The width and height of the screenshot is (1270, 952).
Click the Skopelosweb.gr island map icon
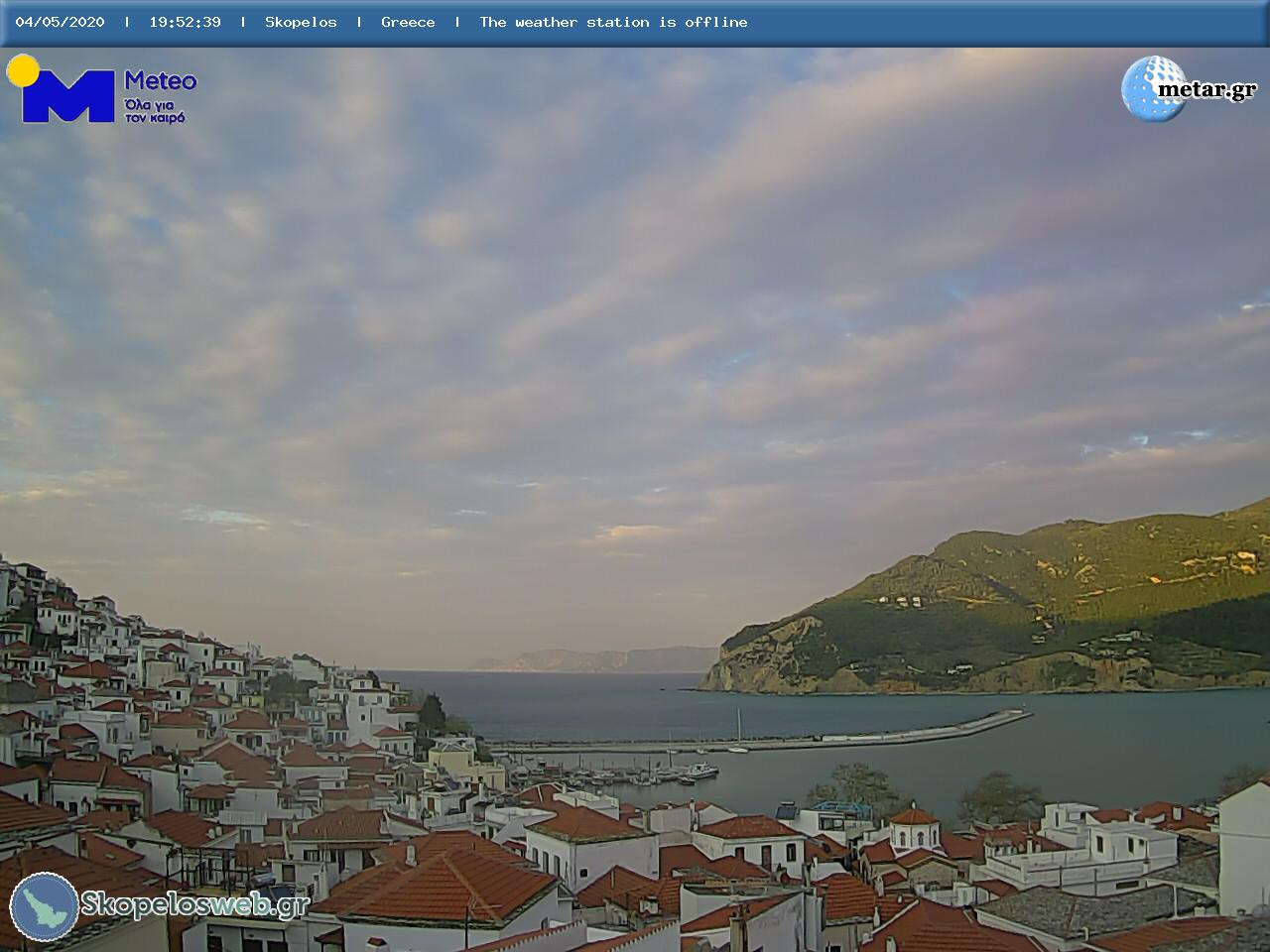[x=45, y=906]
